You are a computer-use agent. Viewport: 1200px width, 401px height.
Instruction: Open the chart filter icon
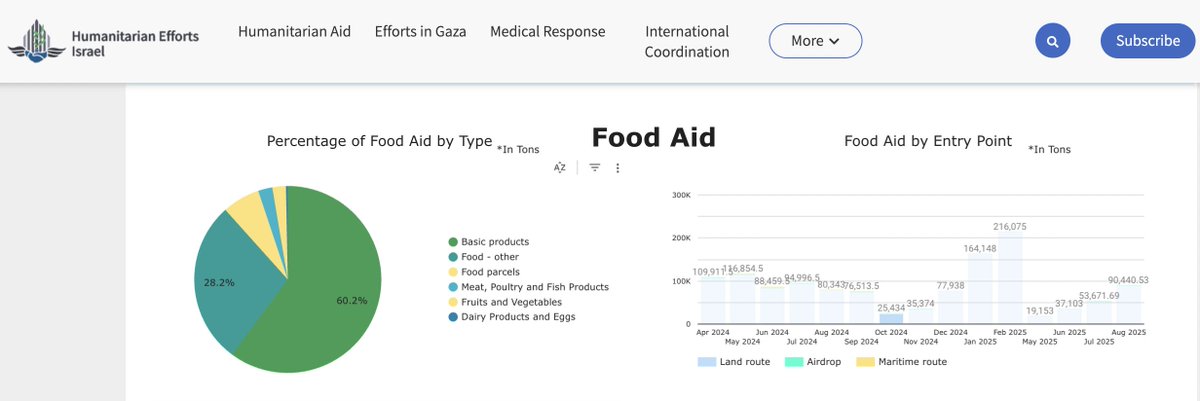pos(594,168)
